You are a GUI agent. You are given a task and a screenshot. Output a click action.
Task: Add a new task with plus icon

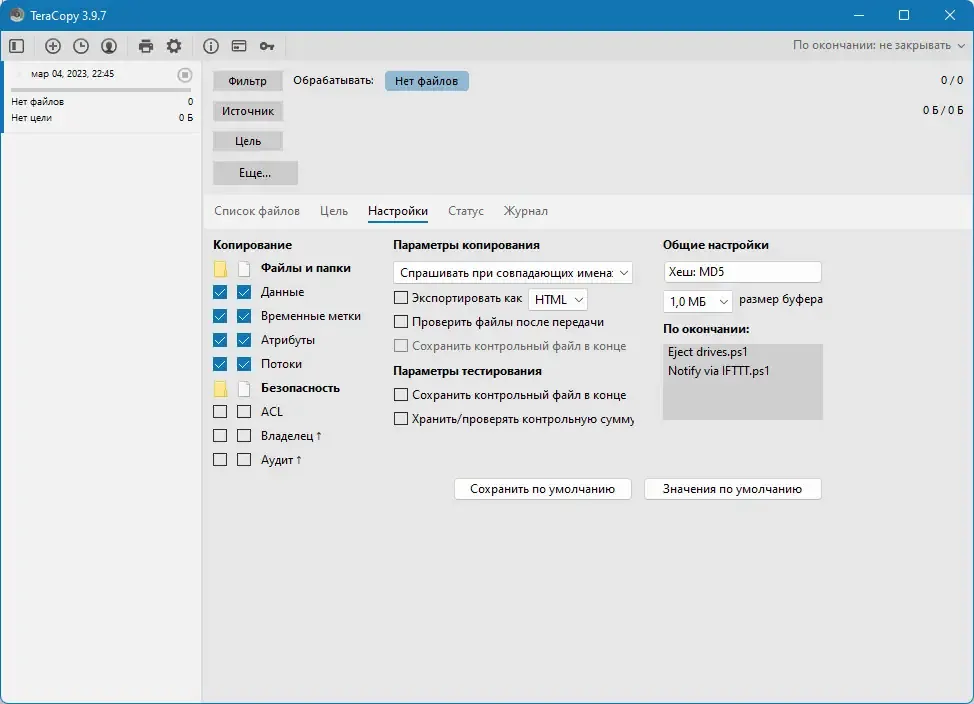click(53, 46)
